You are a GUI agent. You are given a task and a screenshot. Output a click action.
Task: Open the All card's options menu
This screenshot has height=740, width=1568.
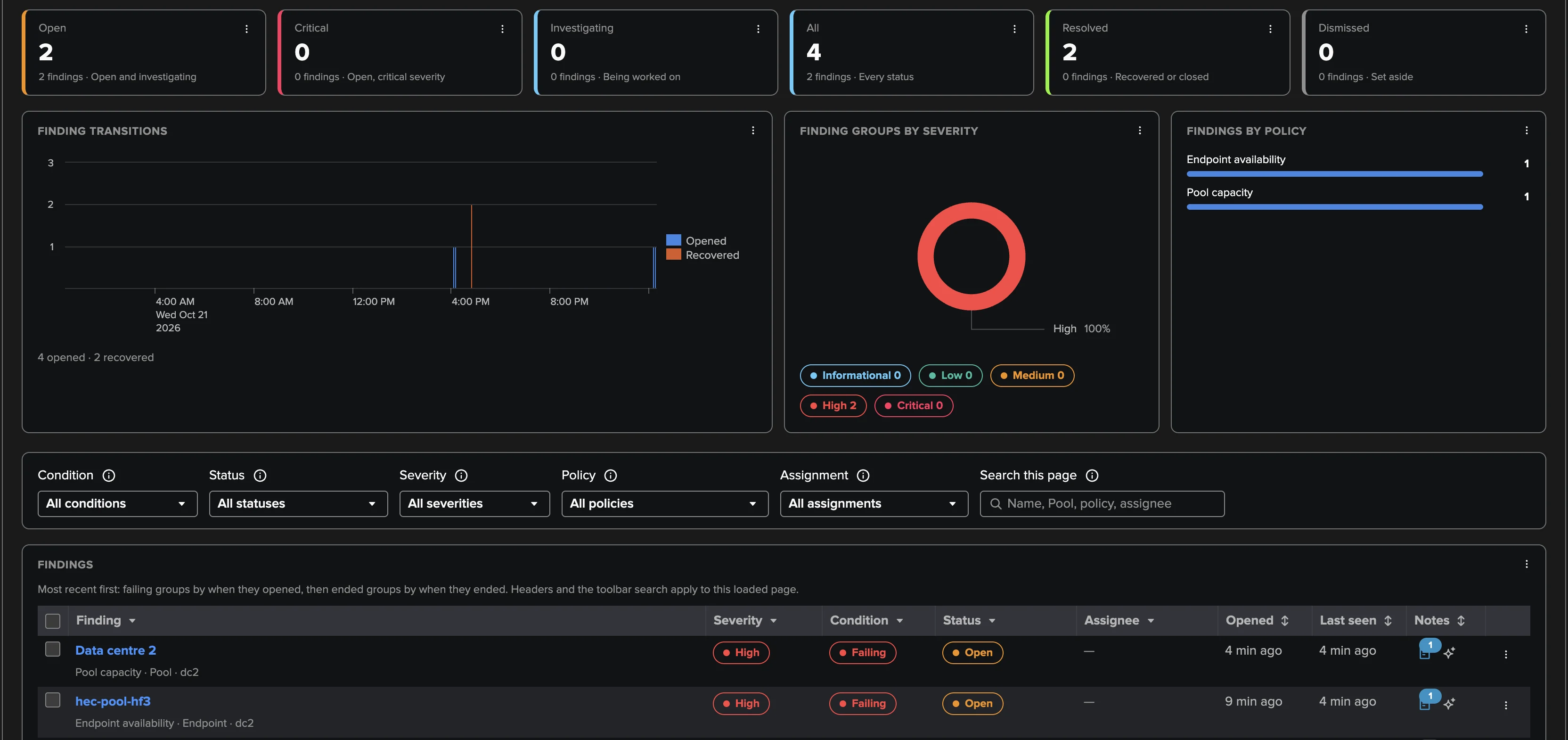[x=1014, y=29]
